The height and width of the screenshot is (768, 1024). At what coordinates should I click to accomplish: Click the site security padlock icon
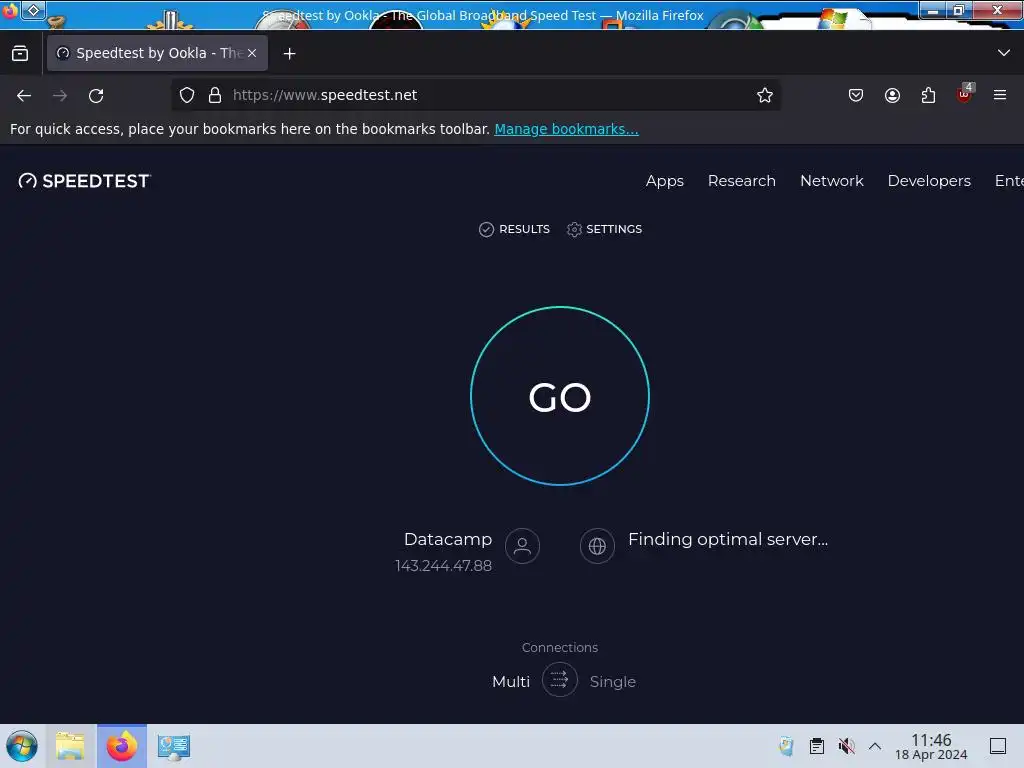[215, 95]
